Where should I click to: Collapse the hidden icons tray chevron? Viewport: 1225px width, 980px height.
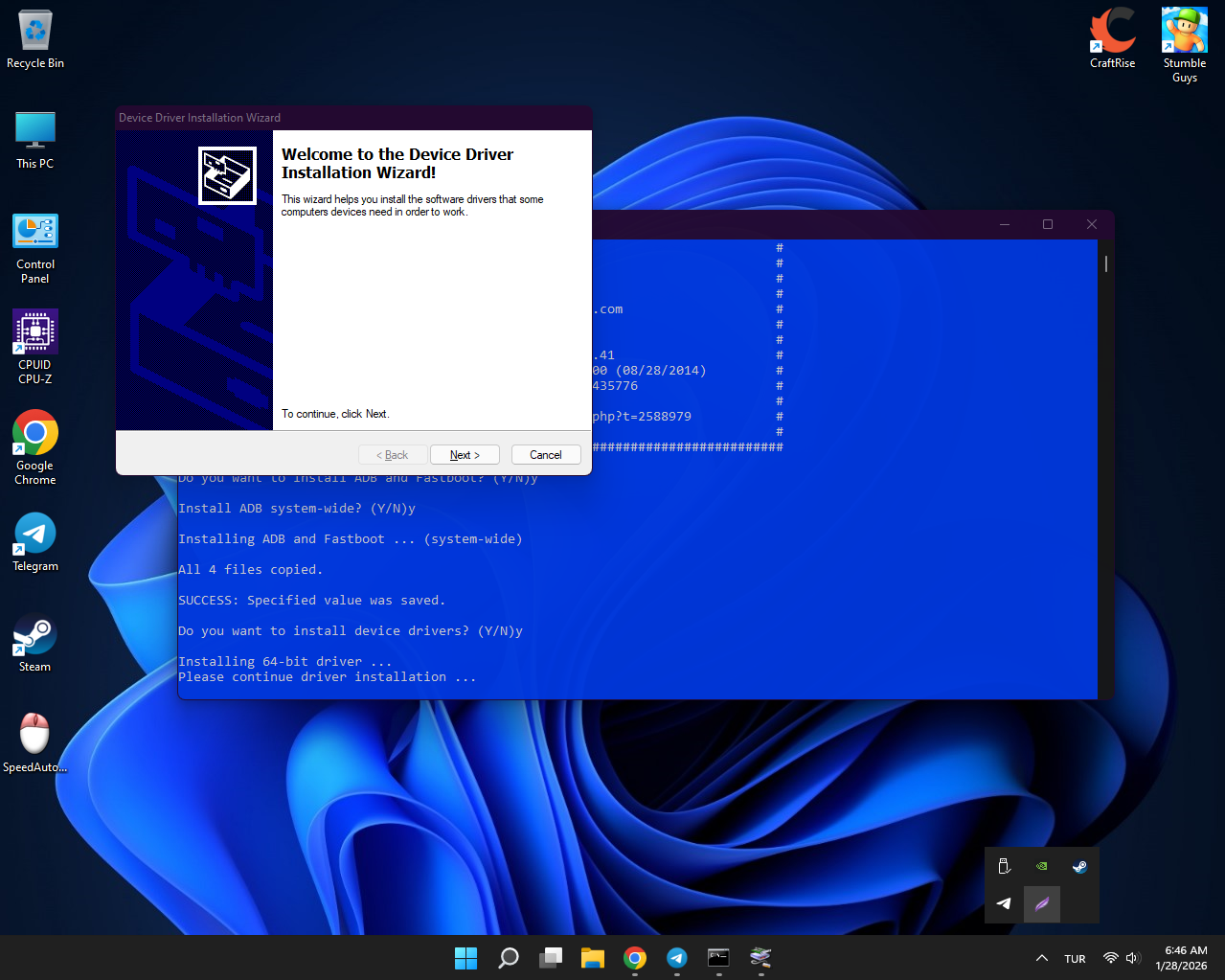click(x=1042, y=959)
